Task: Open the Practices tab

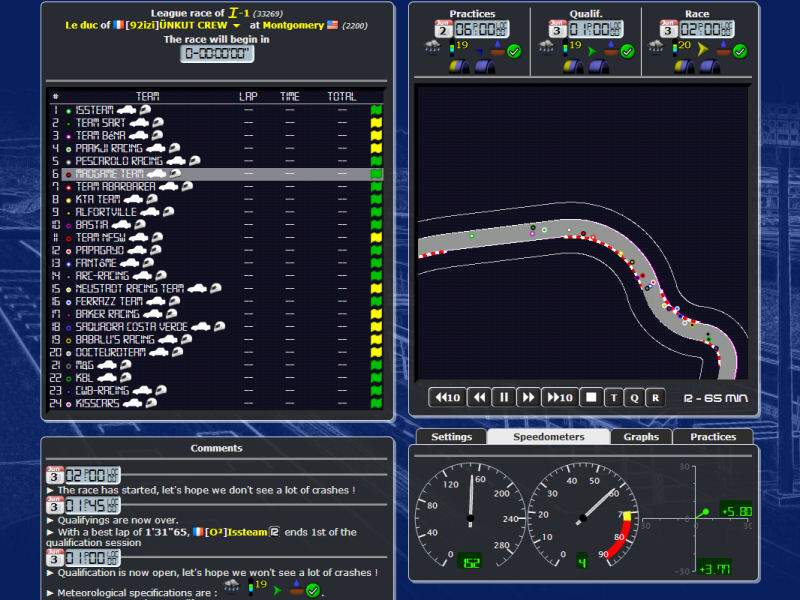Action: [x=712, y=437]
